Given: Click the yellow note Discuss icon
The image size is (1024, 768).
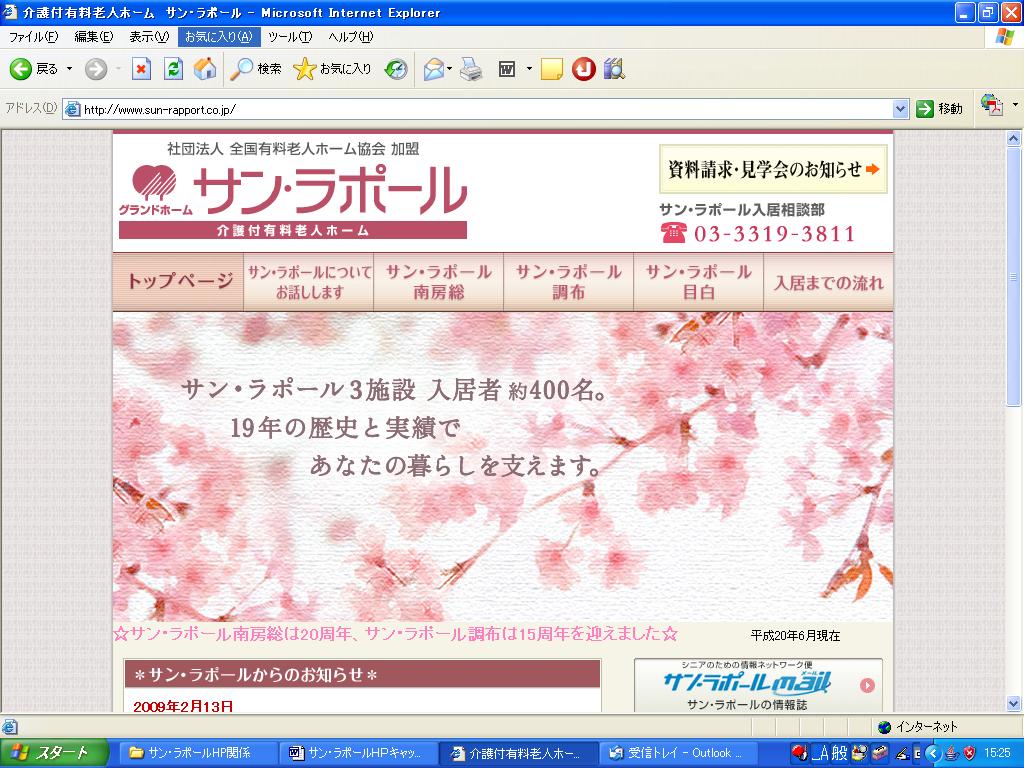Looking at the screenshot, I should pyautogui.click(x=552, y=69).
